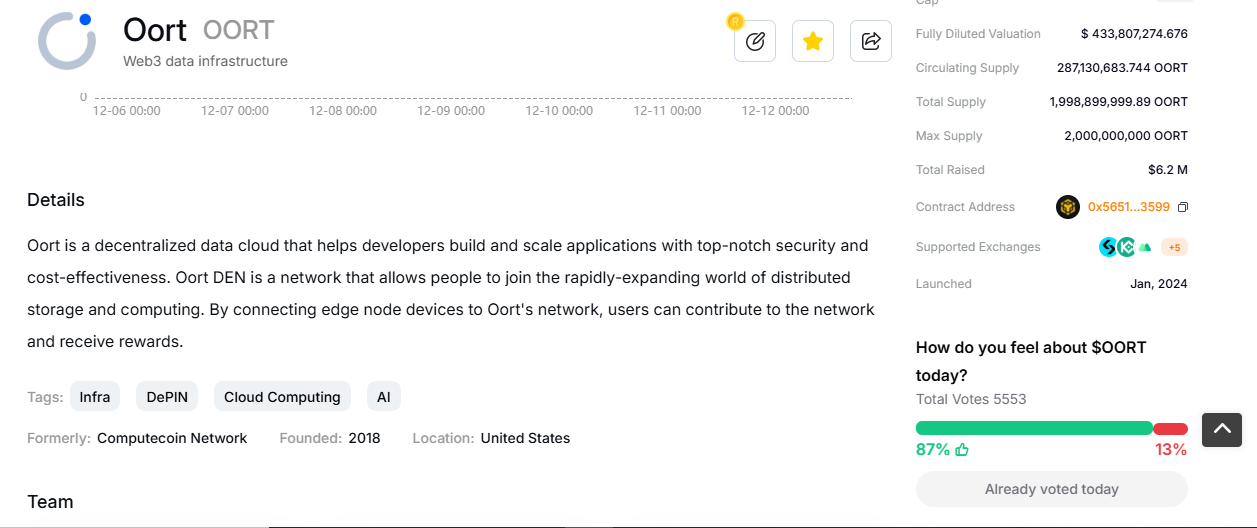Click the 12-10 00:00 chart axis label
Image resolution: width=1257 pixels, height=528 pixels.
tap(559, 111)
